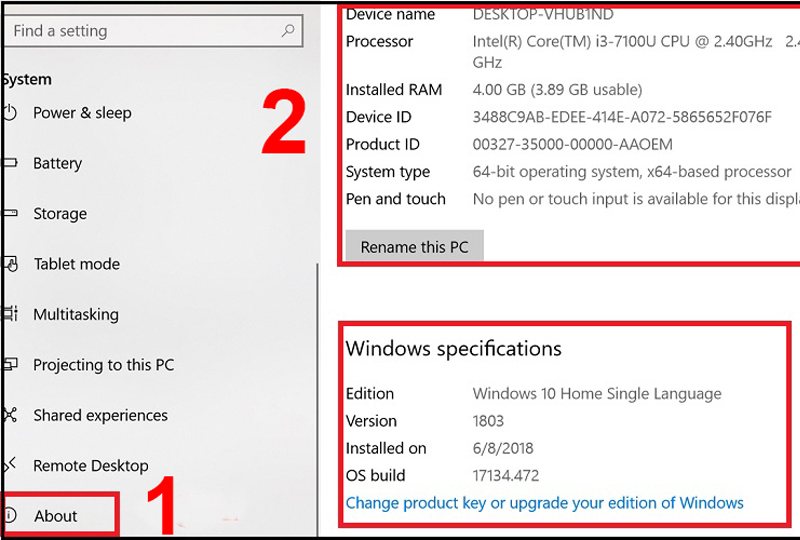800x540 pixels.
Task: Click the Installed RAM label
Action: coord(394,90)
